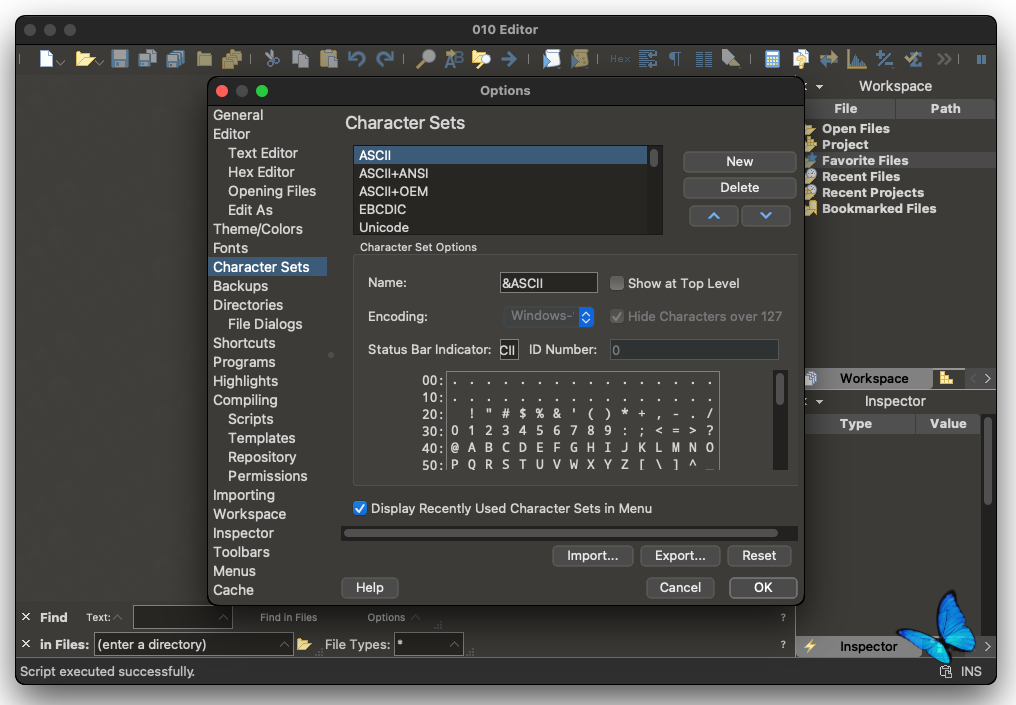The height and width of the screenshot is (705, 1016).
Task: Open the Toolbars options page
Action: 241,553
